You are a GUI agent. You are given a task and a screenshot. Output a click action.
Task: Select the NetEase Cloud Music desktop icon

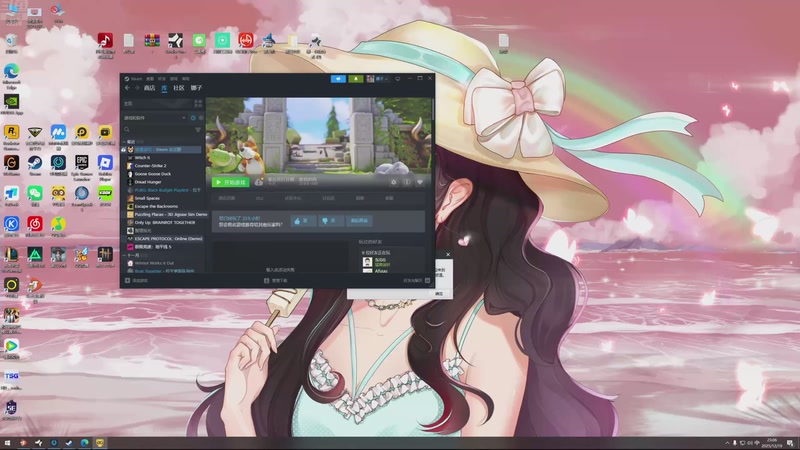coord(35,227)
